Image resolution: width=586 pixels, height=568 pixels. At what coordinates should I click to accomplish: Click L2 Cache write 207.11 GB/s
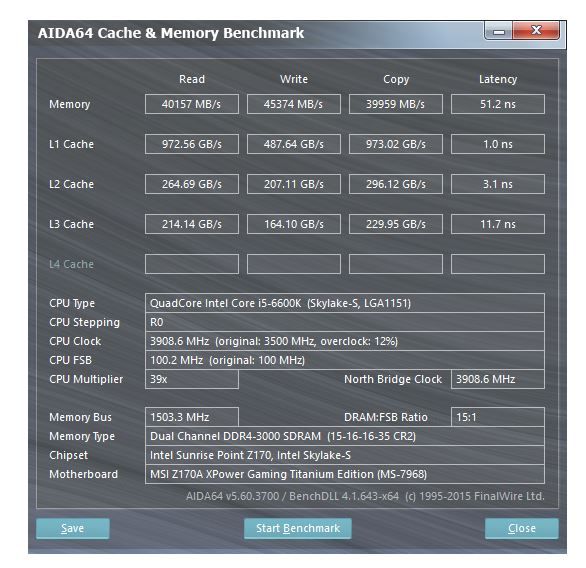pyautogui.click(x=294, y=184)
